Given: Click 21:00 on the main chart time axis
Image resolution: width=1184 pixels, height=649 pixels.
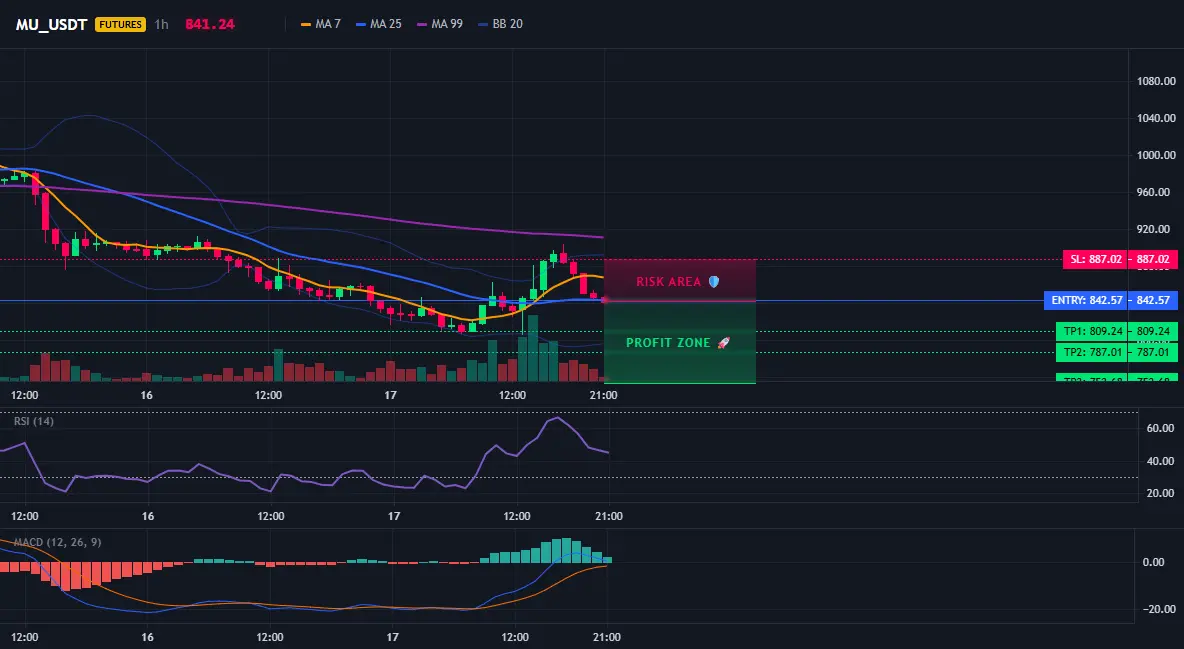Looking at the screenshot, I should tap(603, 395).
